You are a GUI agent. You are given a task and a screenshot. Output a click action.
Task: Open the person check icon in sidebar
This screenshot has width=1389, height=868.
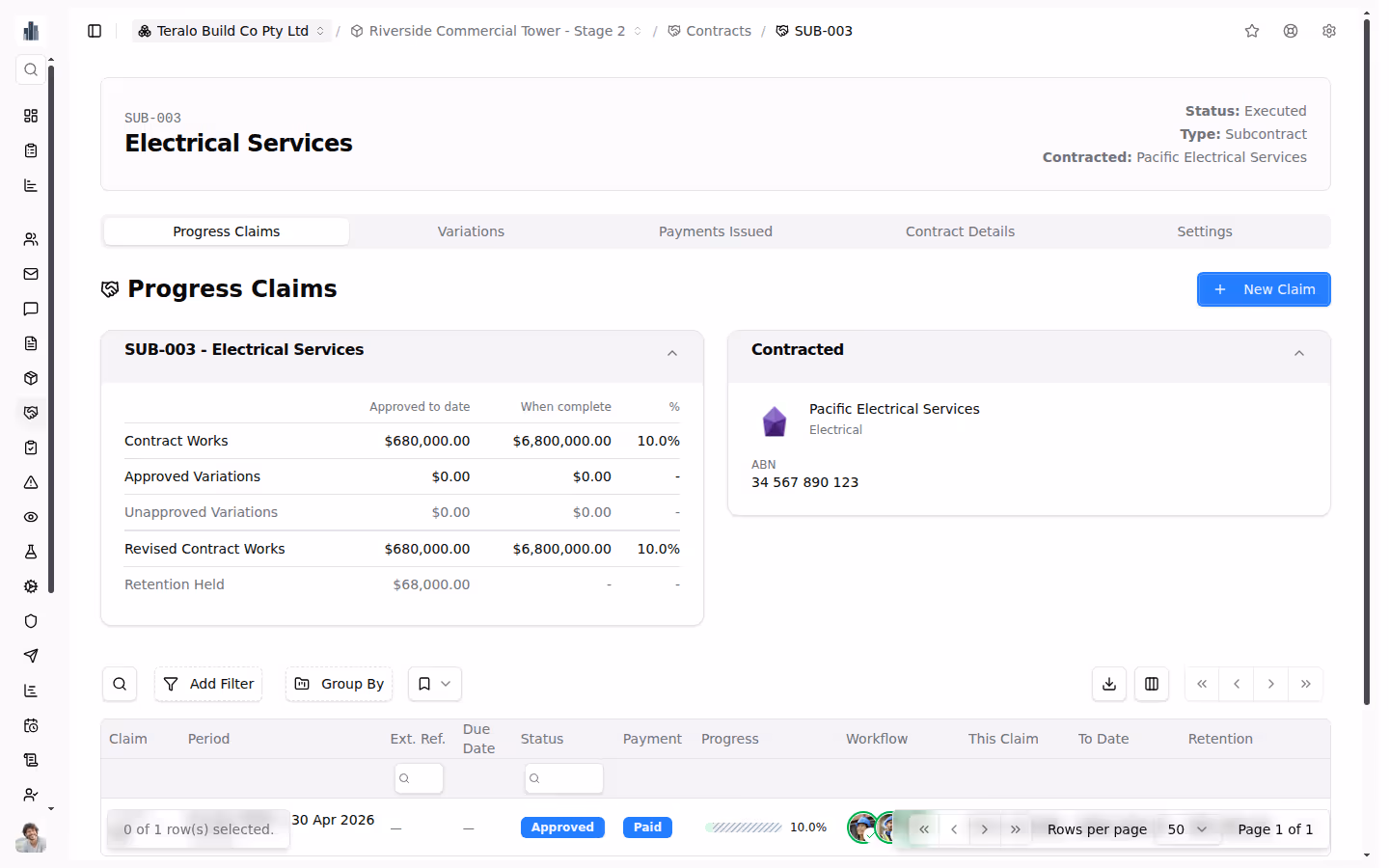(x=31, y=795)
